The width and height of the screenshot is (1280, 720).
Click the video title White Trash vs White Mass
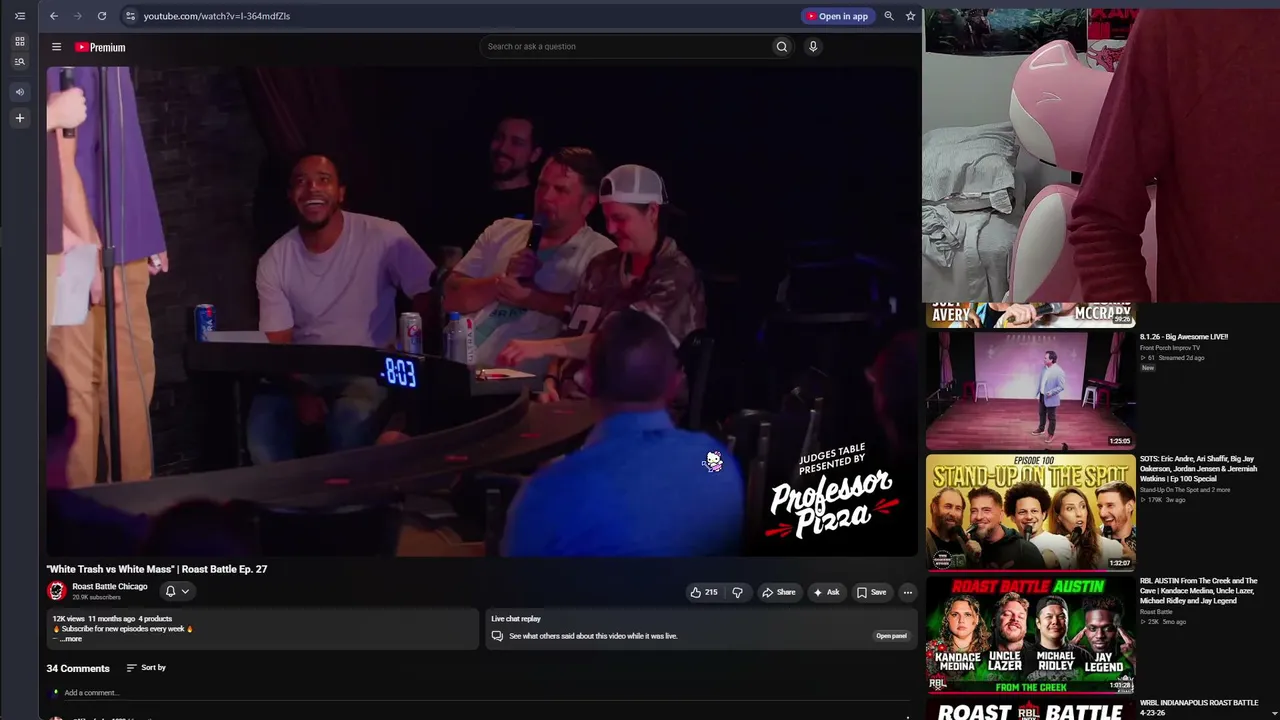(157, 569)
